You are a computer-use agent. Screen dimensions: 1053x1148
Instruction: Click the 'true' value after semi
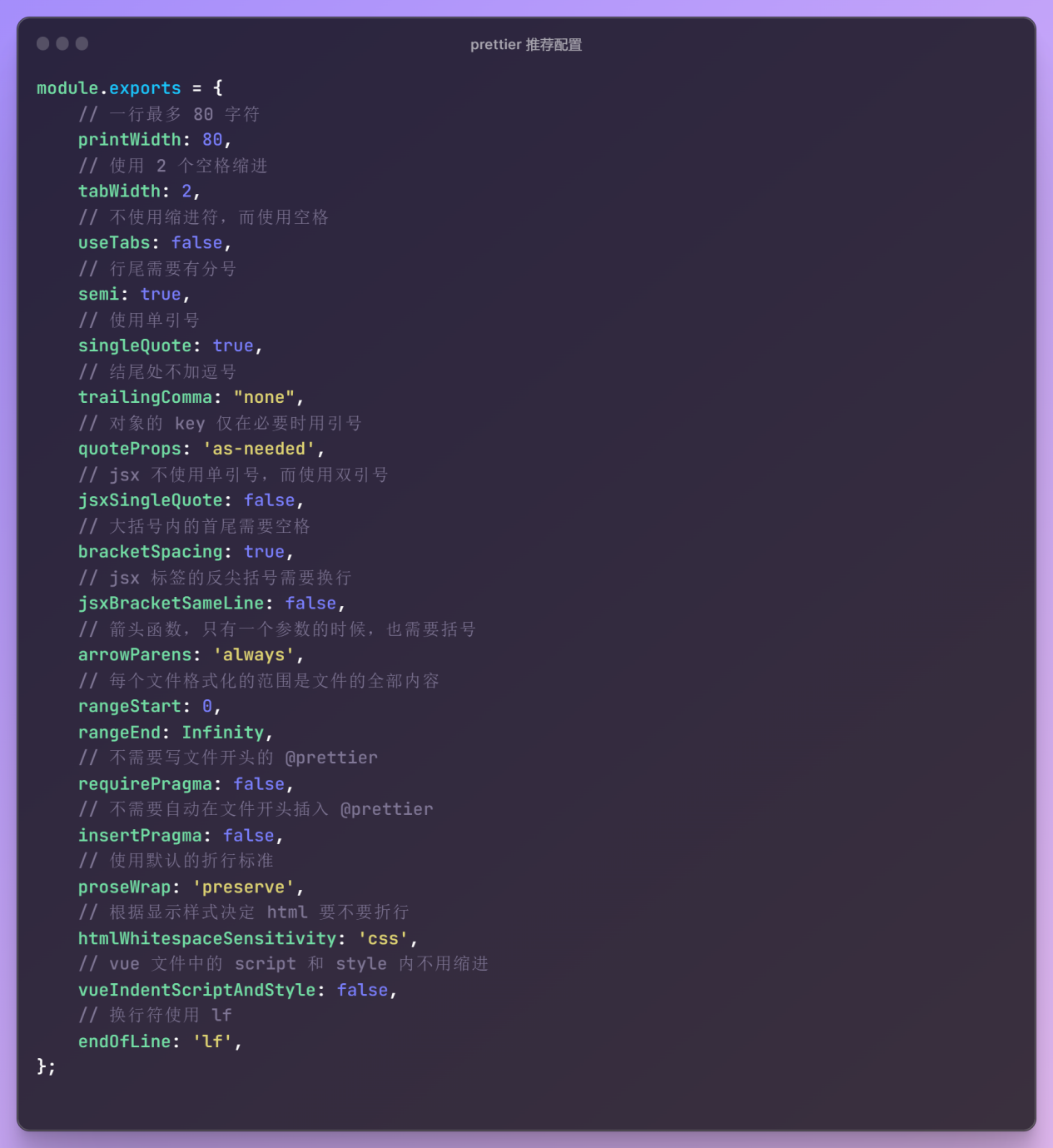point(161,295)
